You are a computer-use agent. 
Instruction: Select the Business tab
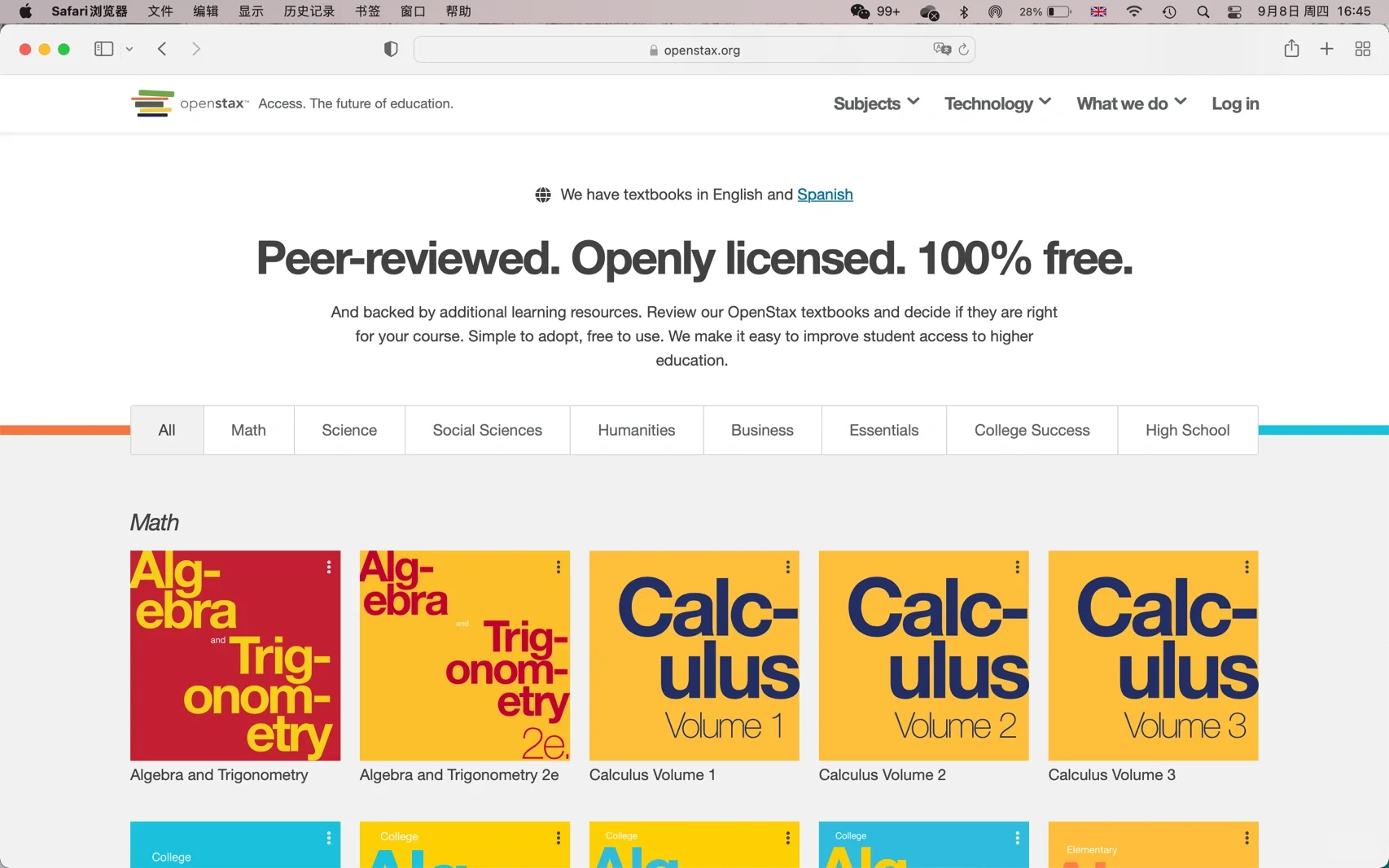pyautogui.click(x=762, y=430)
